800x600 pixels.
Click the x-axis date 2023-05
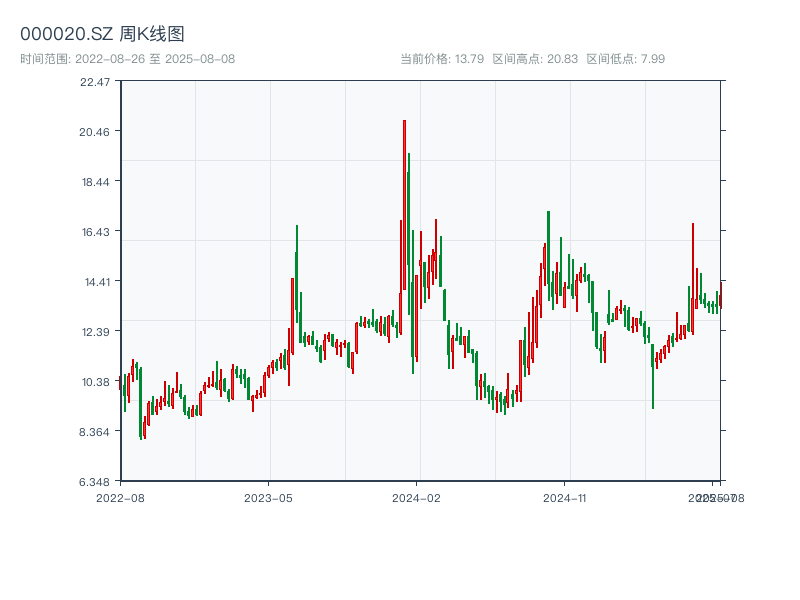(x=268, y=498)
